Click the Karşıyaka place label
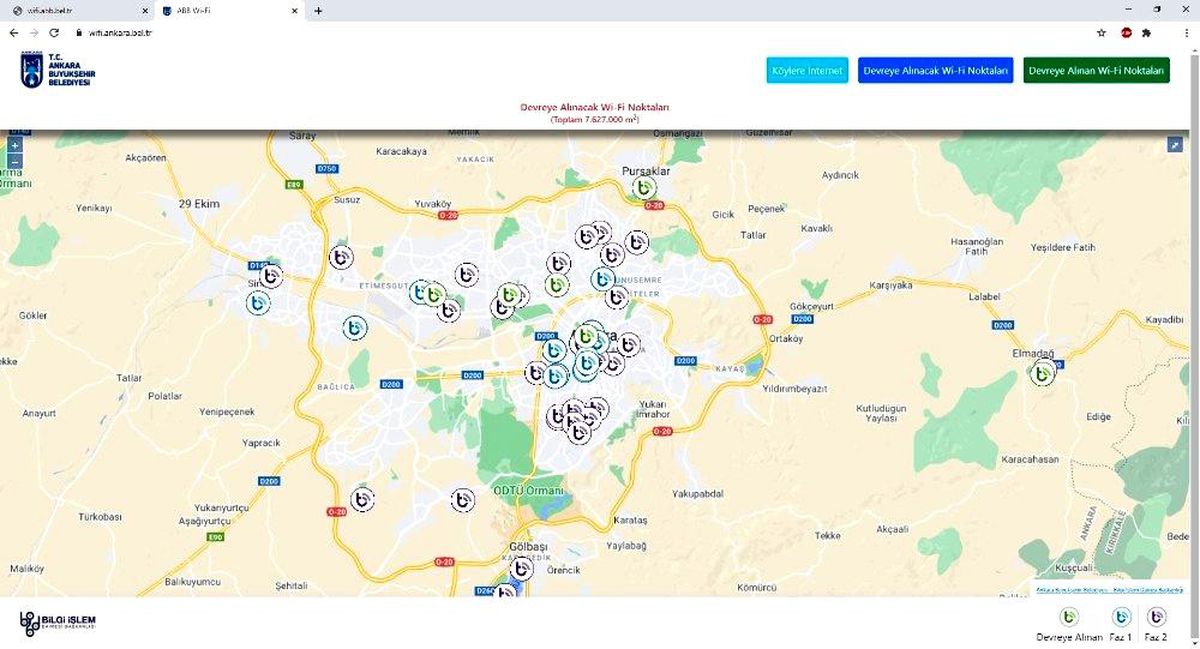 pos(892,285)
